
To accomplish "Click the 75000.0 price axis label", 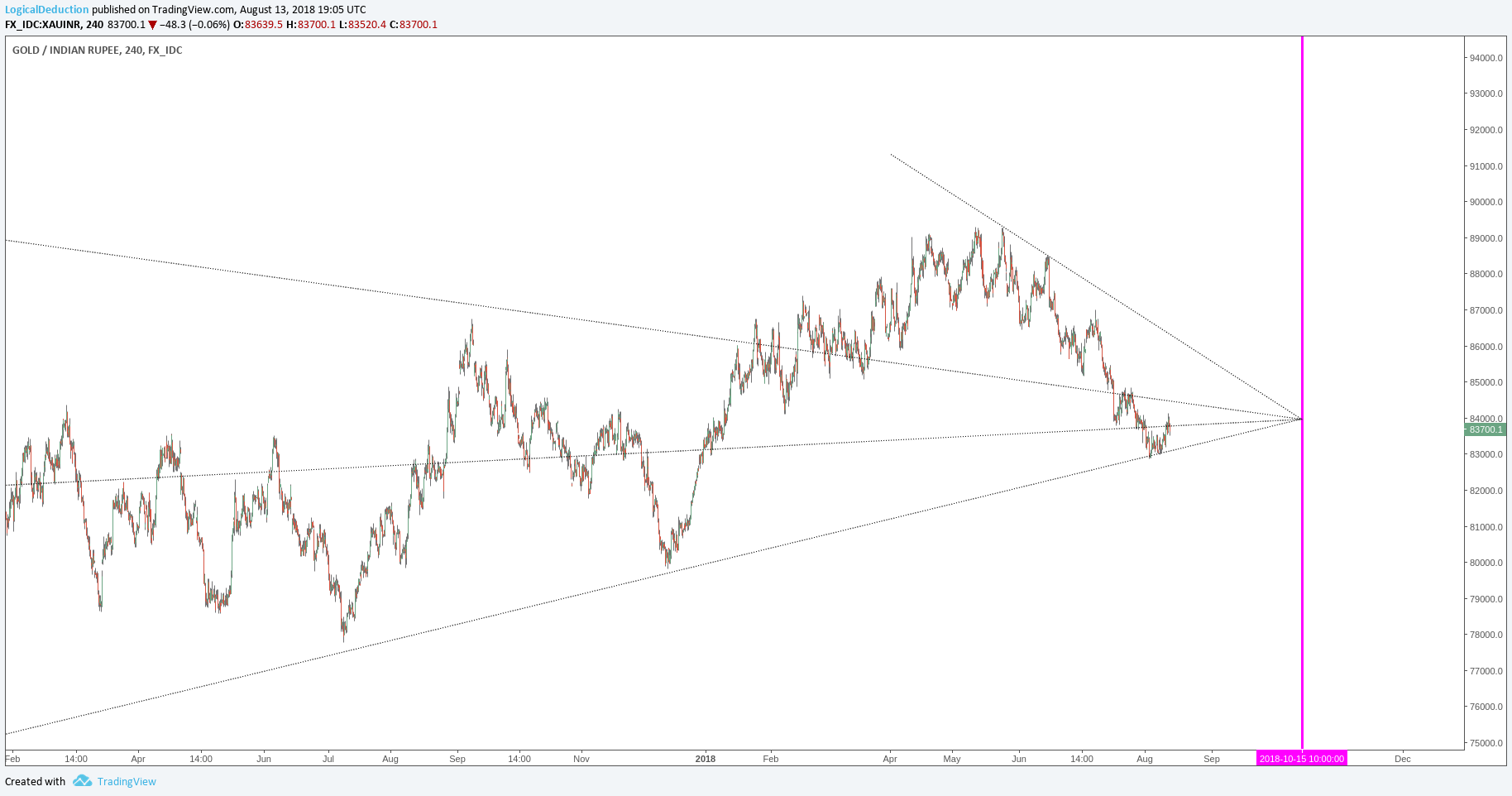I will [x=1486, y=743].
